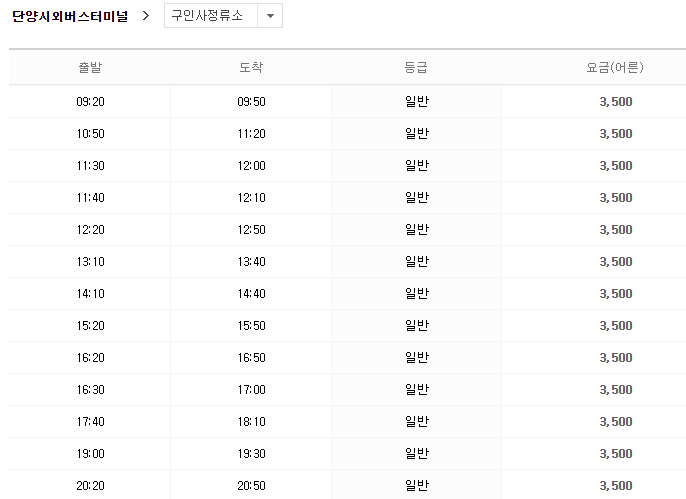Click the 12:00 arrival time

click(x=251, y=166)
